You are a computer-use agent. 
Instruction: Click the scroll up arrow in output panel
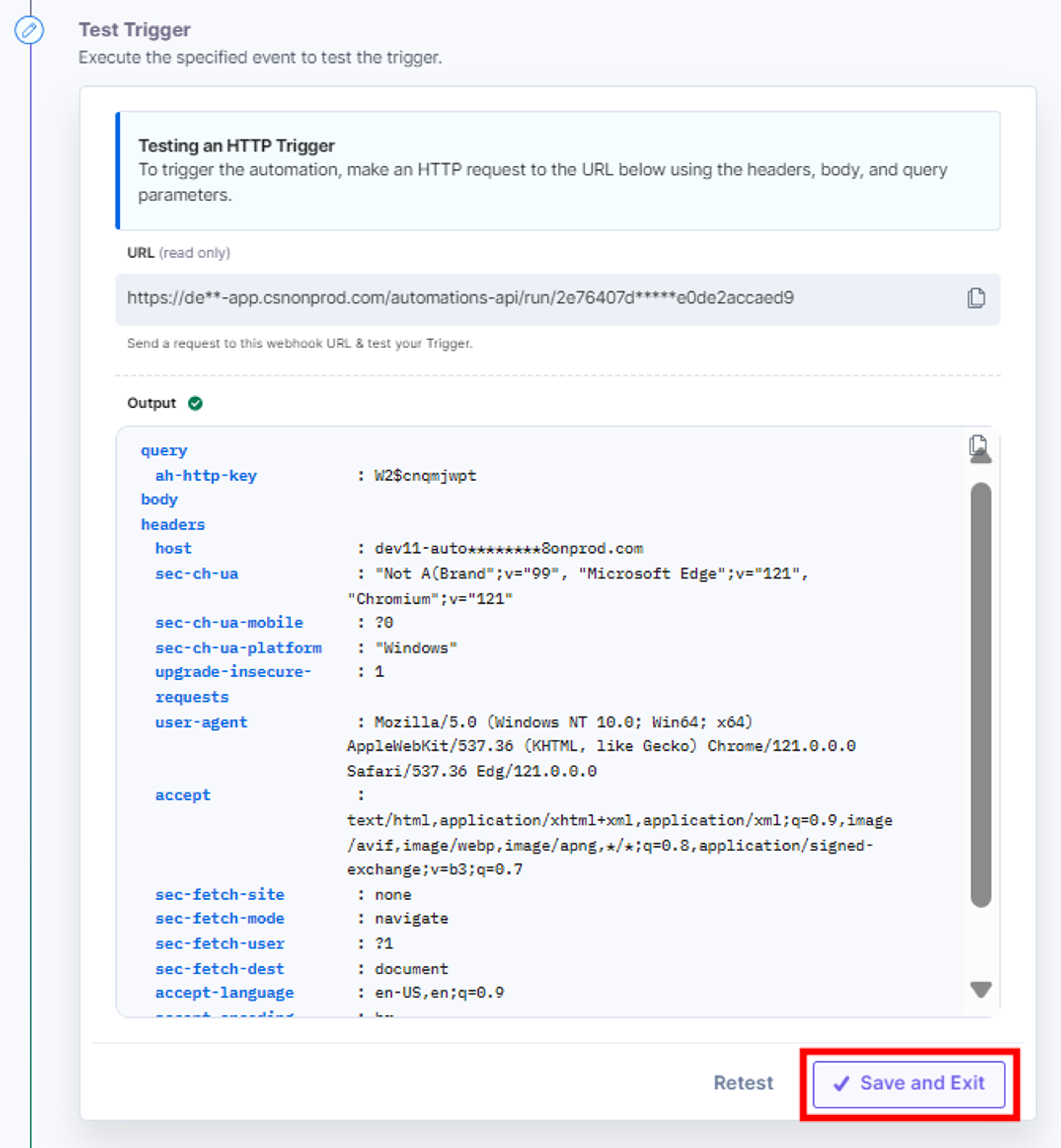pos(981,457)
